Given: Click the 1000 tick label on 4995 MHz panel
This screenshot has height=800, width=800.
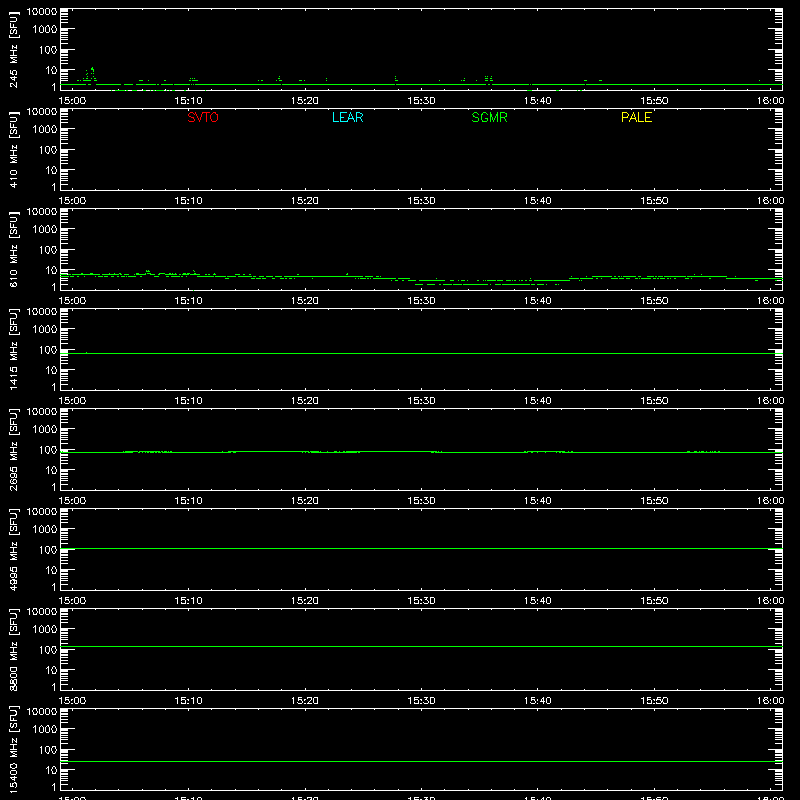Looking at the screenshot, I should pos(45,530).
